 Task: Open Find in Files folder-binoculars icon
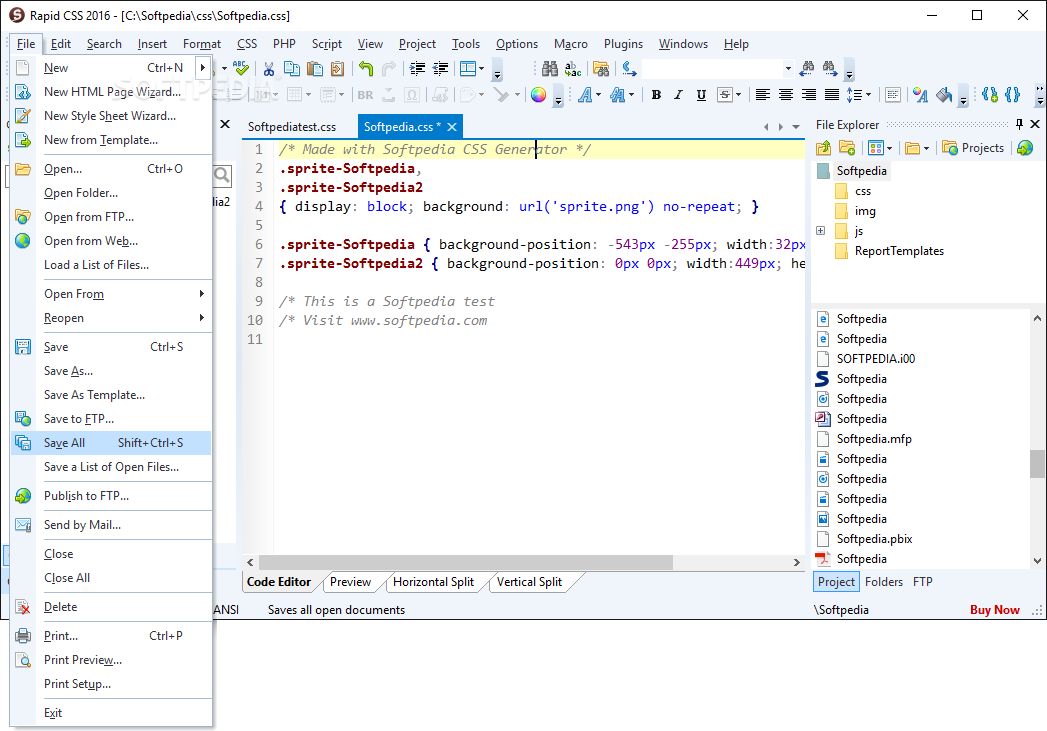pyautogui.click(x=601, y=68)
